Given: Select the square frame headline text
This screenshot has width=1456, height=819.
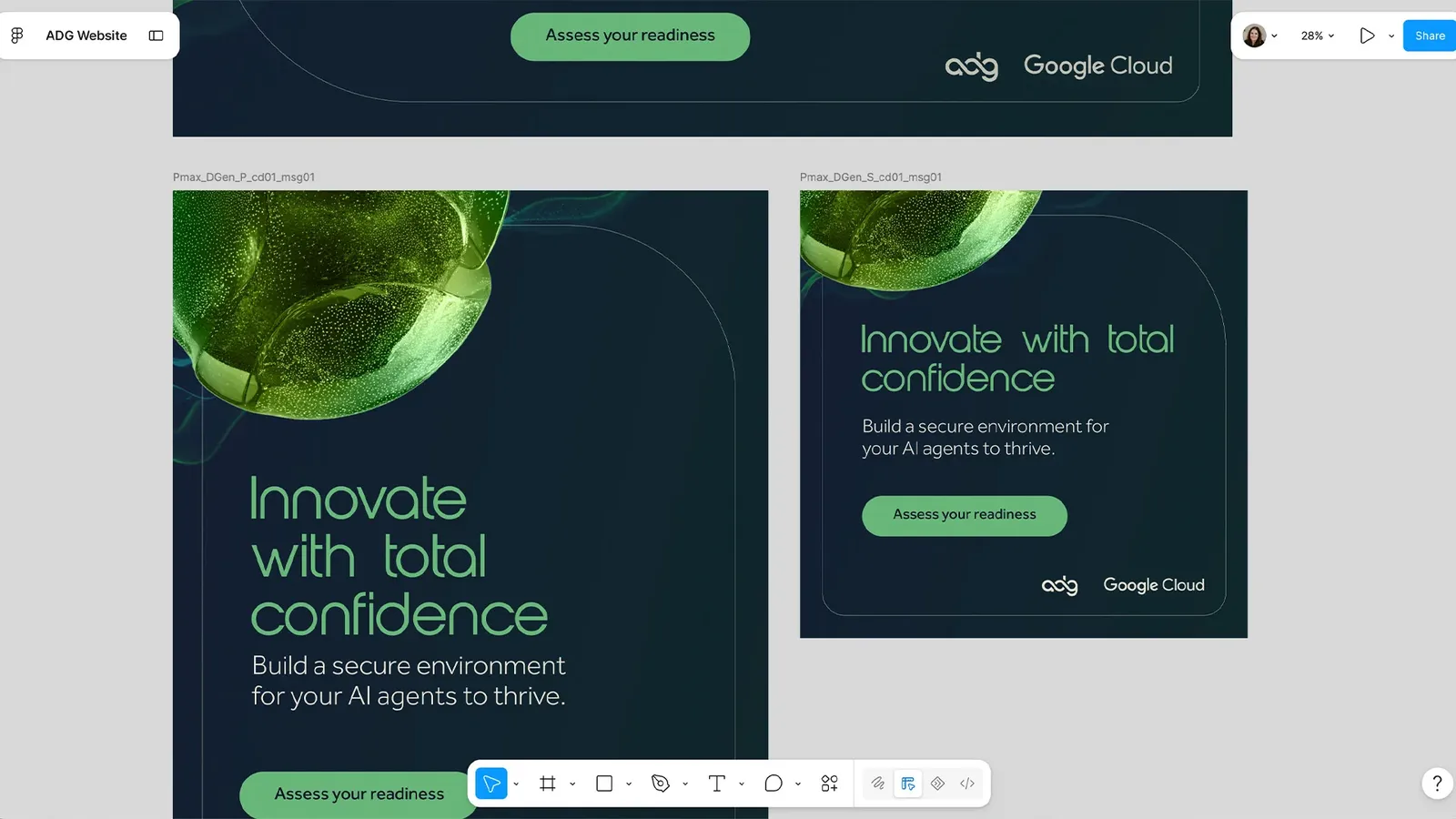Looking at the screenshot, I should (1017, 359).
